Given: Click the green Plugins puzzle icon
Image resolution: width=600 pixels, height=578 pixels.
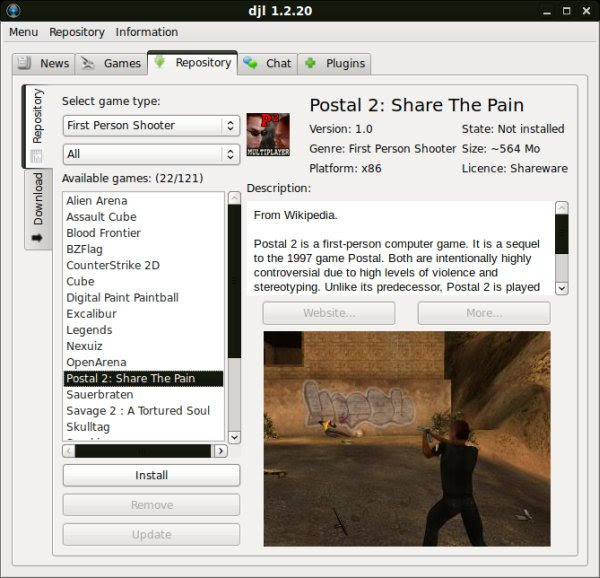Looking at the screenshot, I should [310, 63].
